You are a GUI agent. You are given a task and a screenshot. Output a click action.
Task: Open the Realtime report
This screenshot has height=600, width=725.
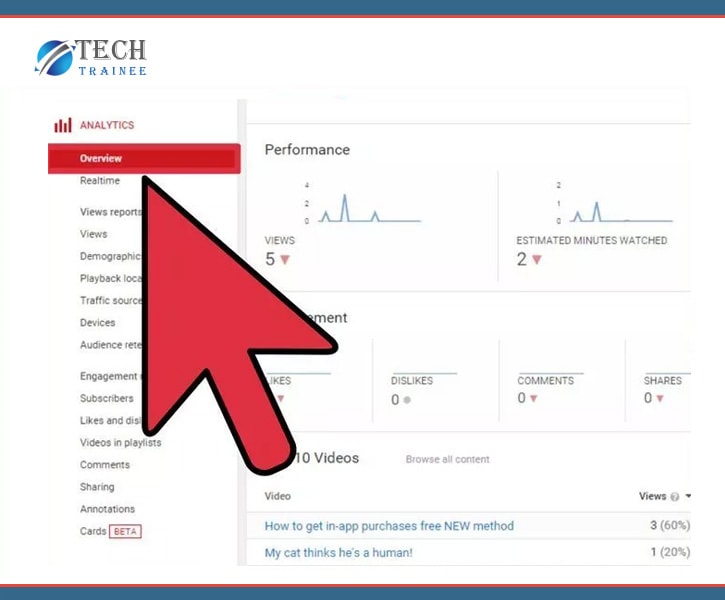100,181
